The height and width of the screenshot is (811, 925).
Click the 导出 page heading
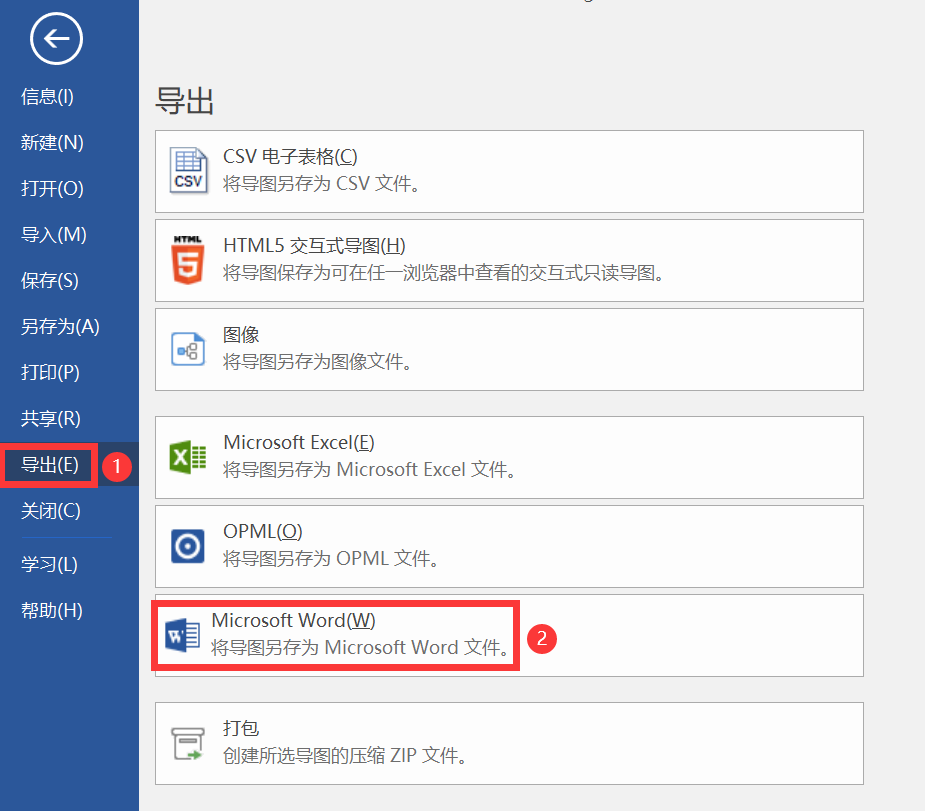pos(184,101)
